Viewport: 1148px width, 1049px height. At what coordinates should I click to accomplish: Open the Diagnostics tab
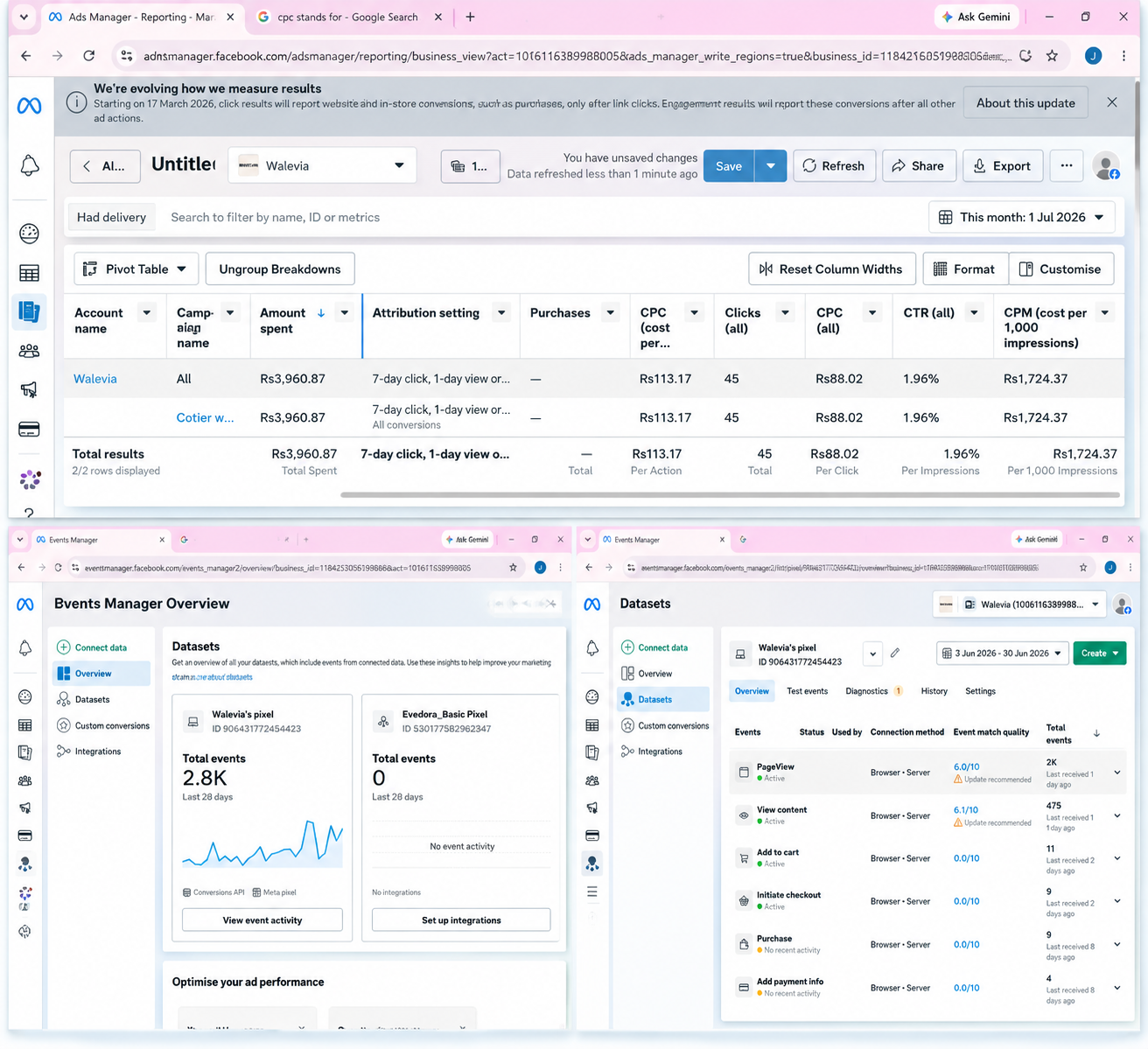click(873, 691)
